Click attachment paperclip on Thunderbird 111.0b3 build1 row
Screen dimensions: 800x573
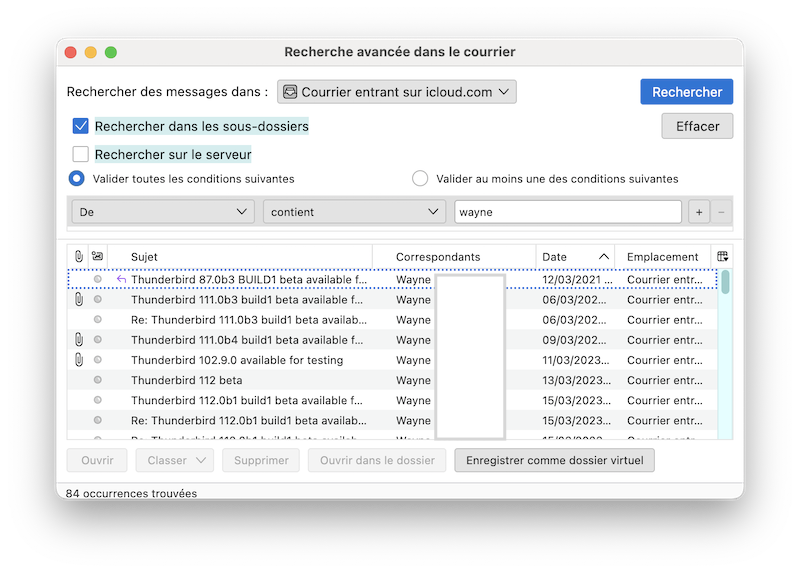pos(79,300)
